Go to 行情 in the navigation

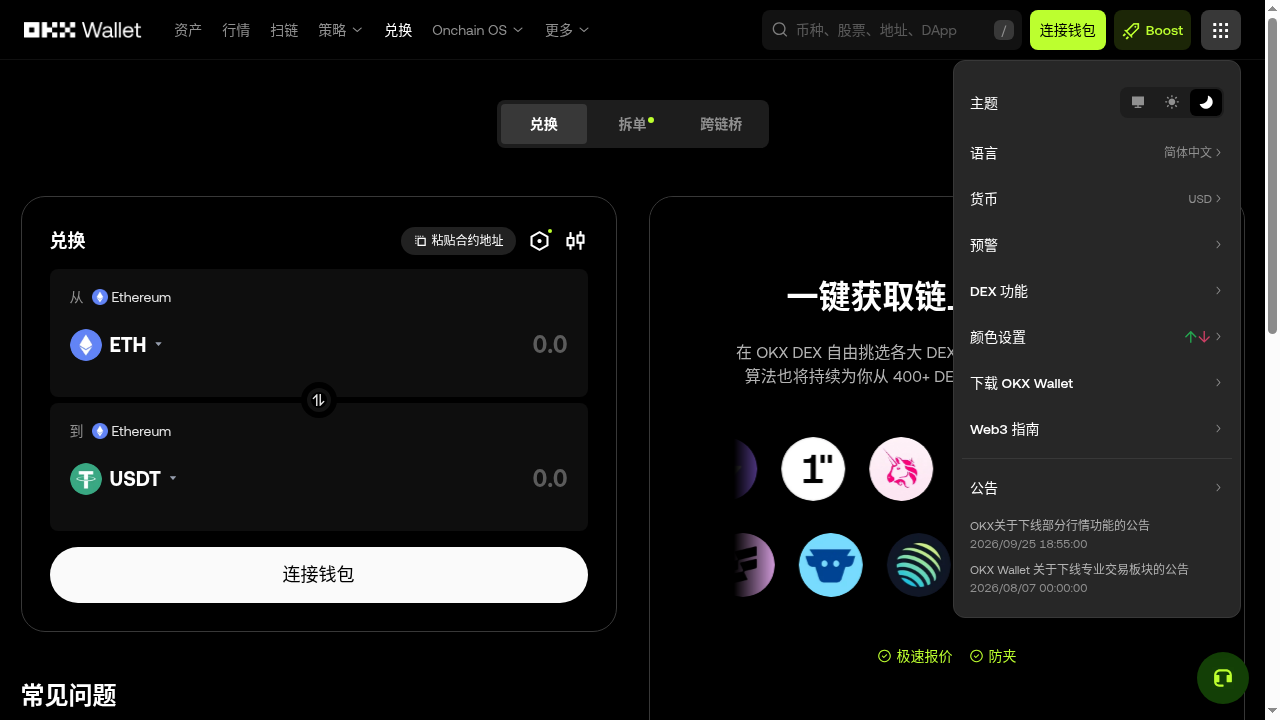(x=236, y=30)
